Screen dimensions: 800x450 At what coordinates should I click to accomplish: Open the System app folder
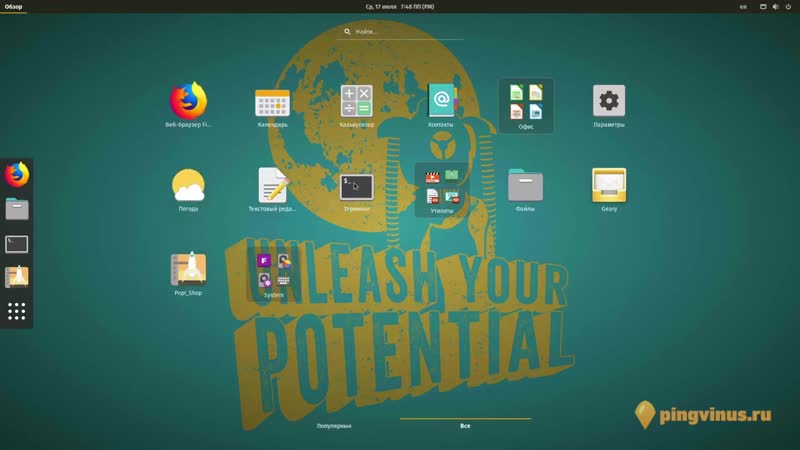(x=273, y=274)
